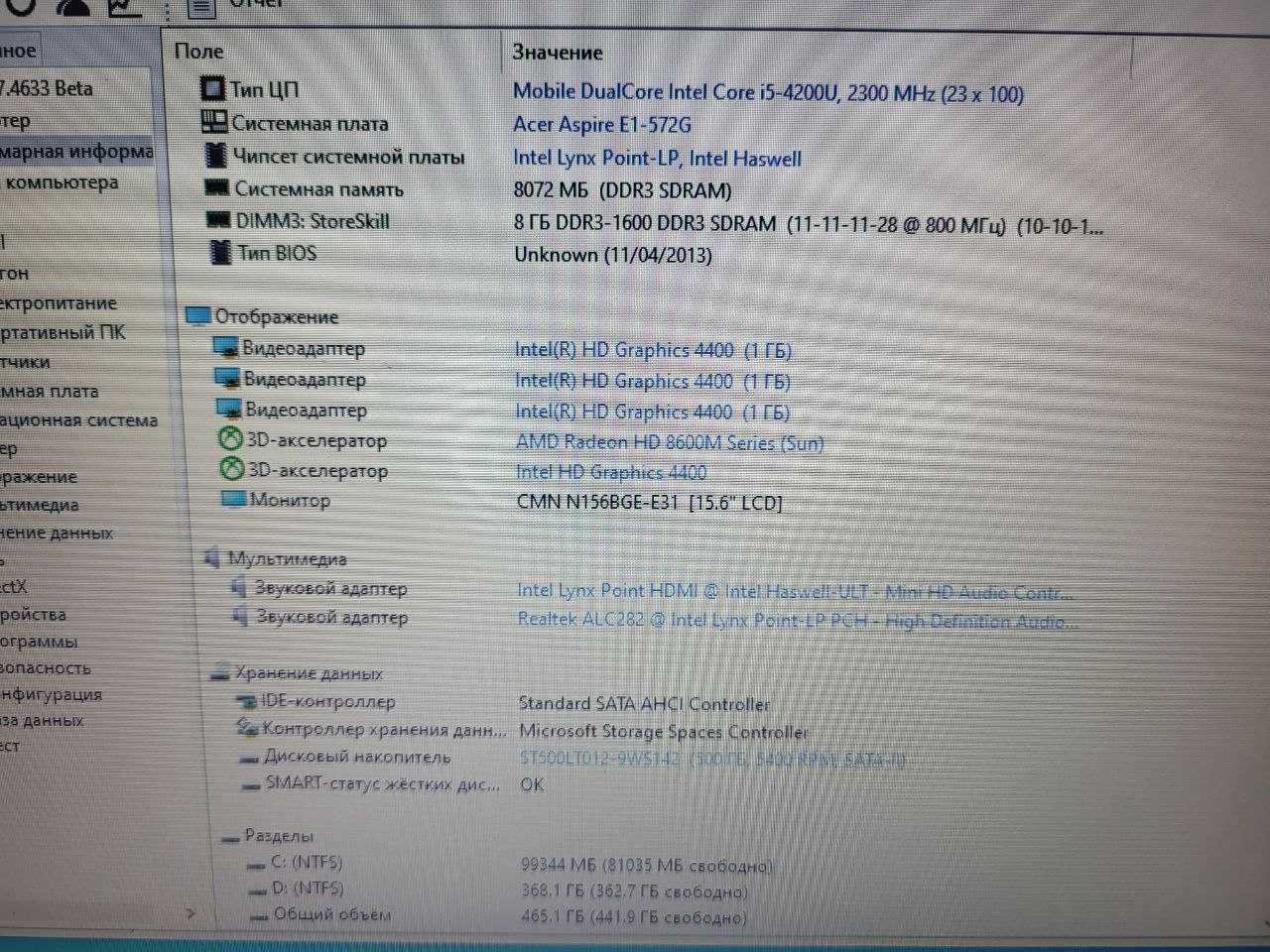Click the 3D-акселератор icon in Intel HD Graphics row
This screenshot has width=1270, height=952.
point(231,470)
